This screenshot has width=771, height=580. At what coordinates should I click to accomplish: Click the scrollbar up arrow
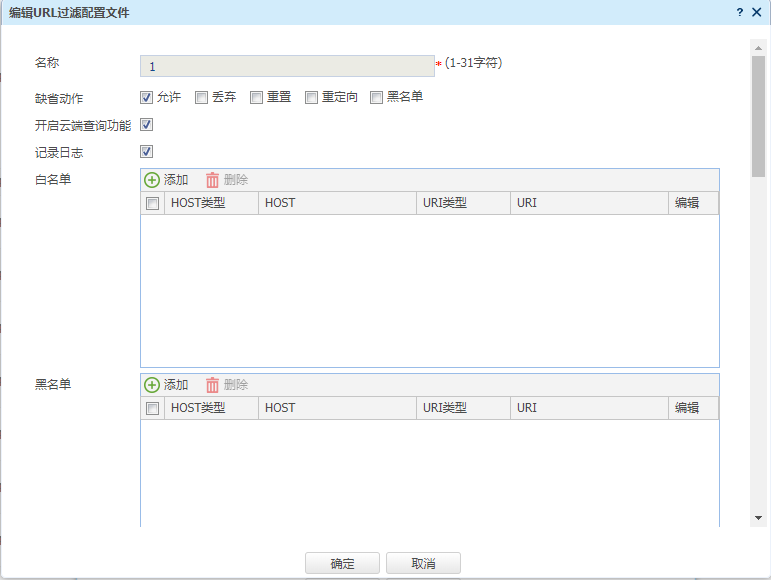coord(758,48)
